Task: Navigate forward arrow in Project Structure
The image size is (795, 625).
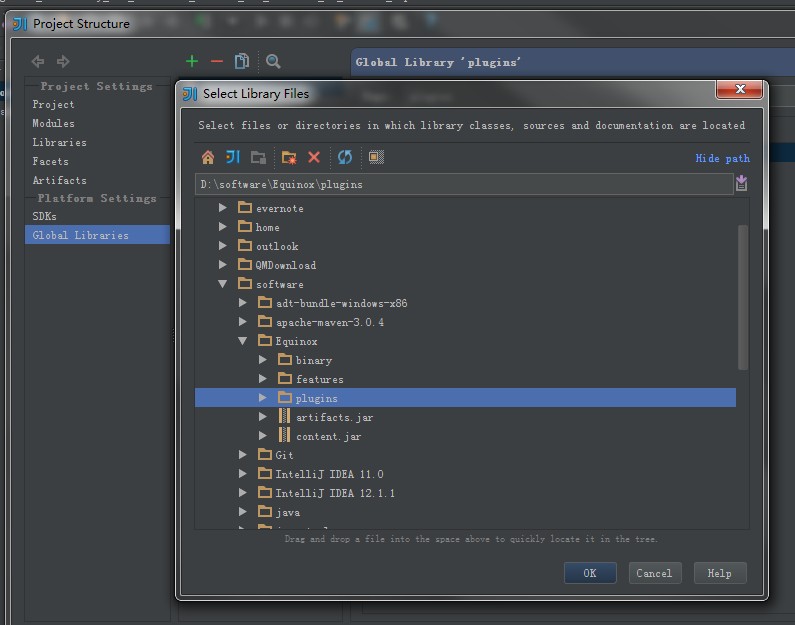Action: [63, 61]
